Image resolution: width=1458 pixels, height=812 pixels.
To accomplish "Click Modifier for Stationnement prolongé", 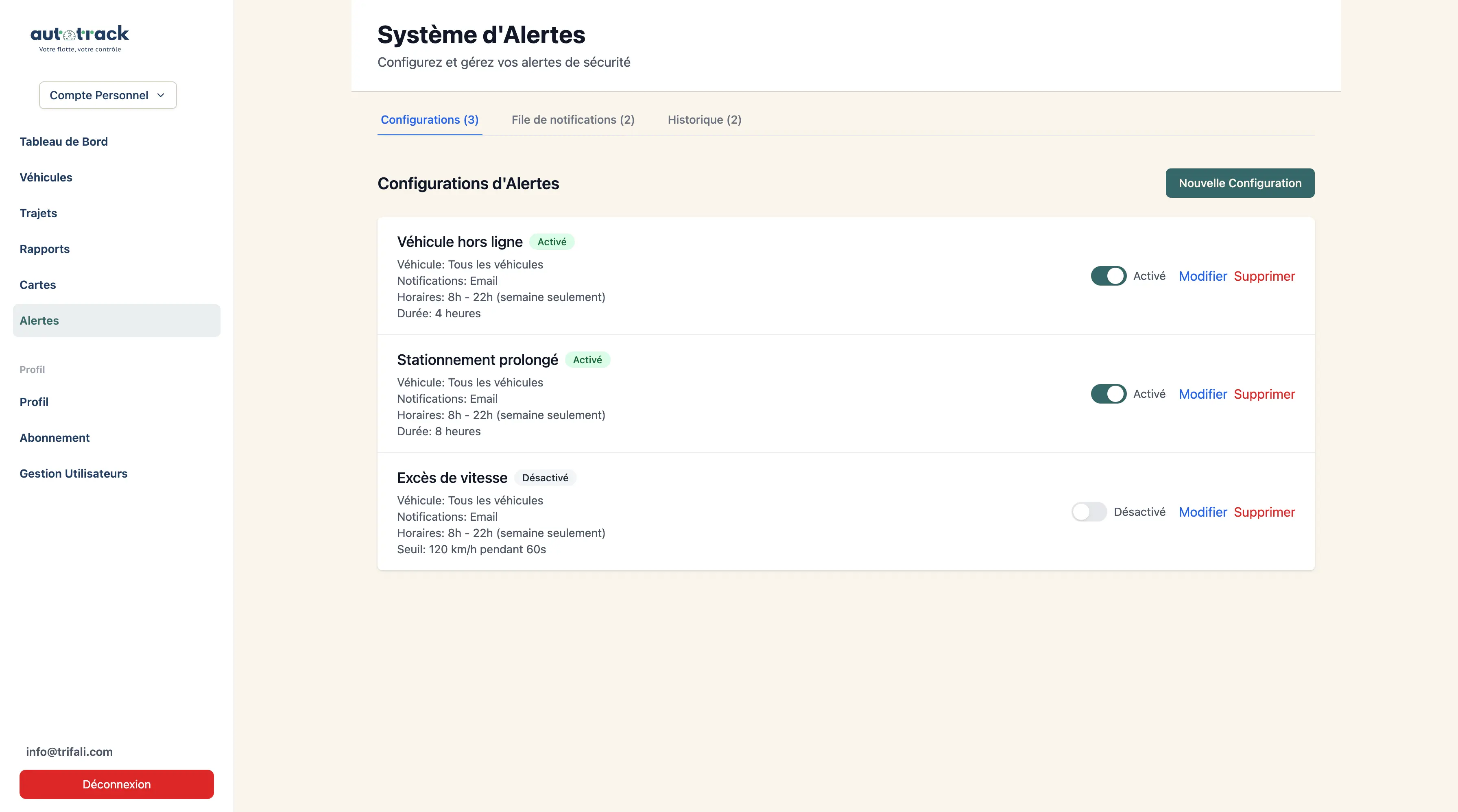I will (x=1203, y=394).
